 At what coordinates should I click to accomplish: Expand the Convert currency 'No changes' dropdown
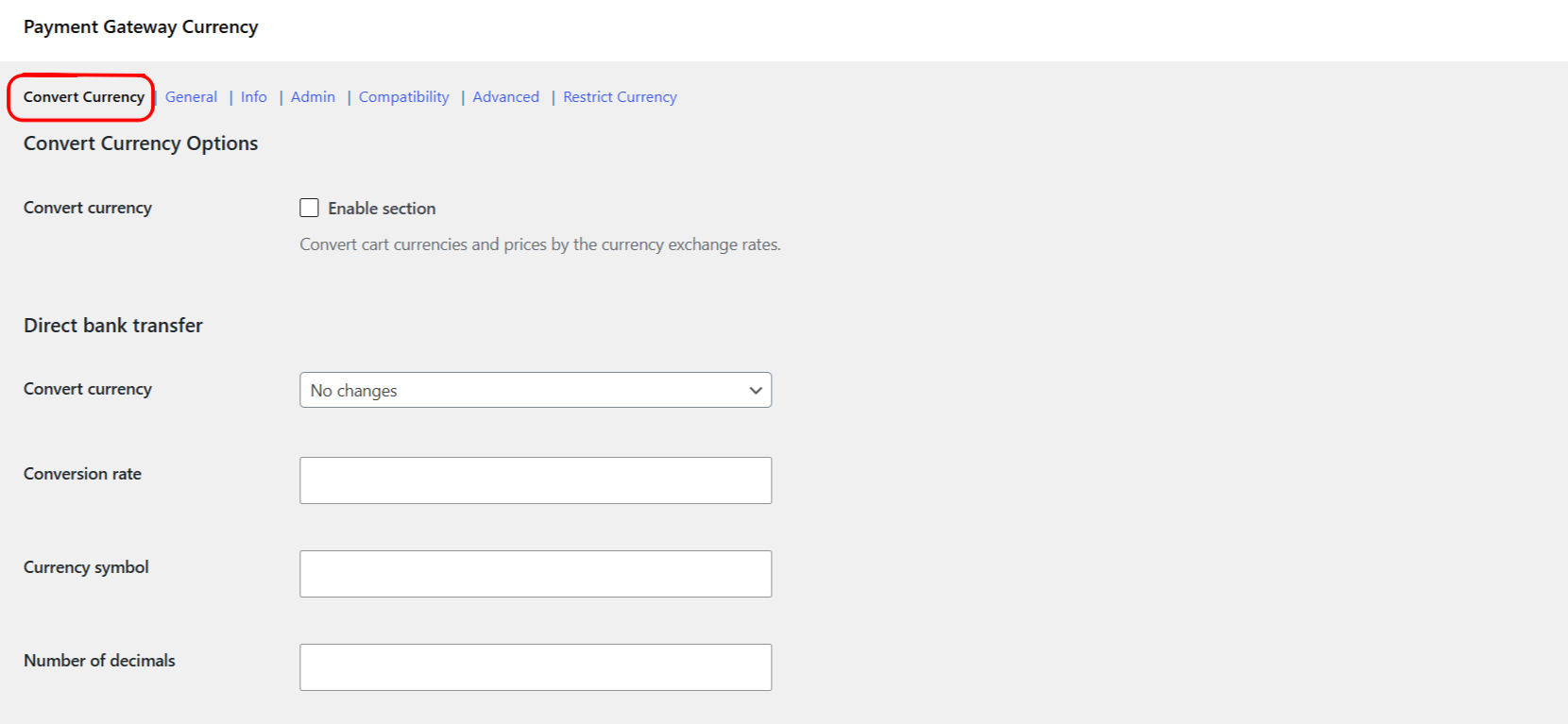536,390
